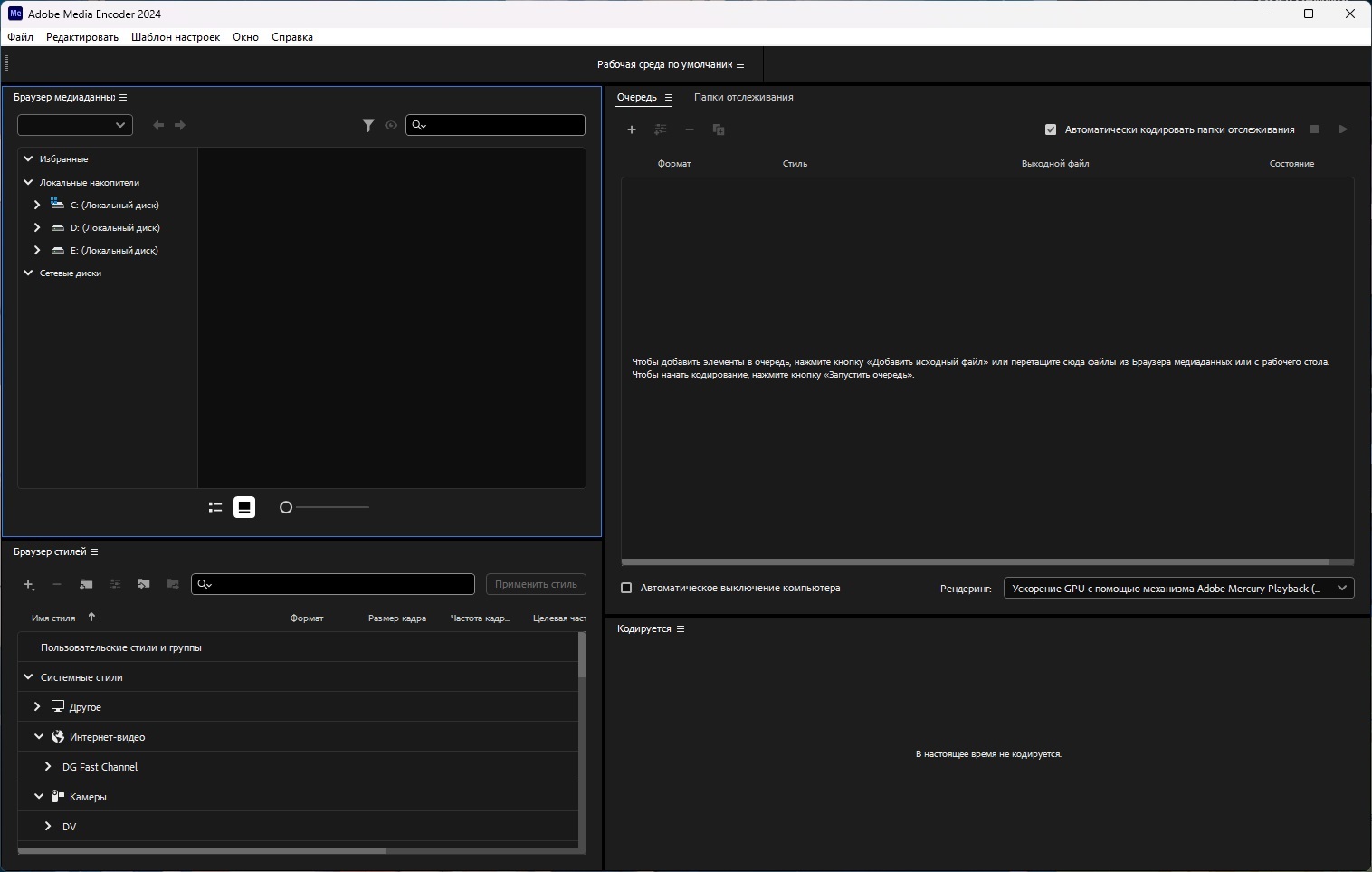Click the add source file plus icon in the Queue panel
Viewport: 1372px width, 872px height.
[632, 129]
